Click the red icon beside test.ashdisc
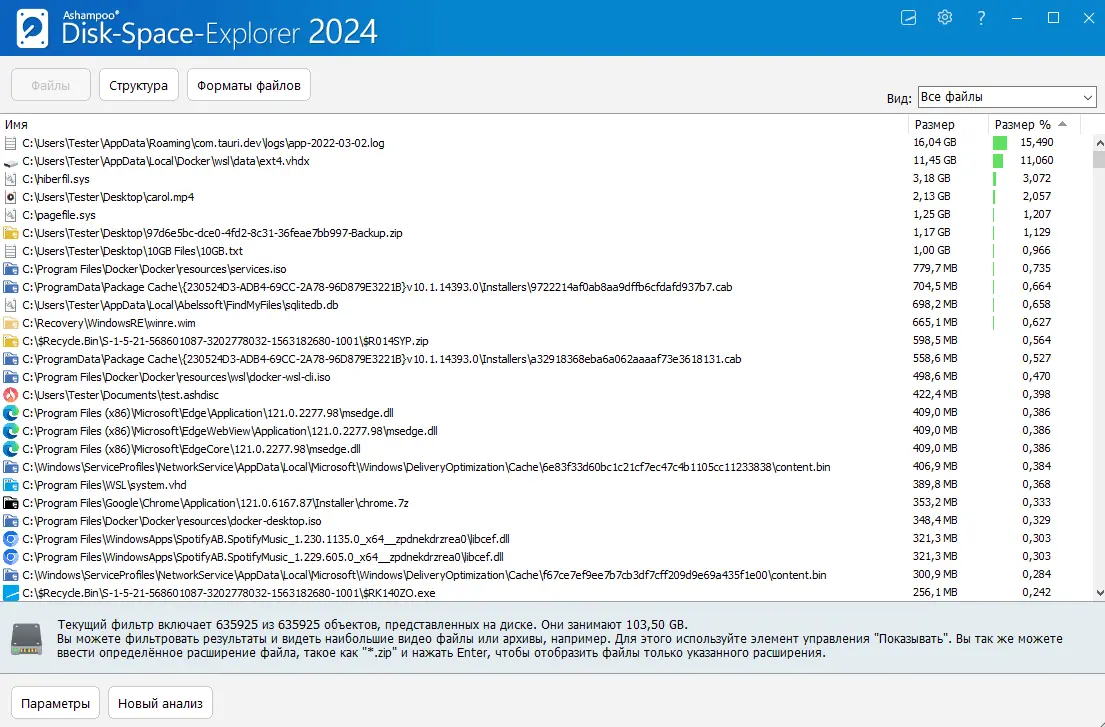 click(11, 395)
